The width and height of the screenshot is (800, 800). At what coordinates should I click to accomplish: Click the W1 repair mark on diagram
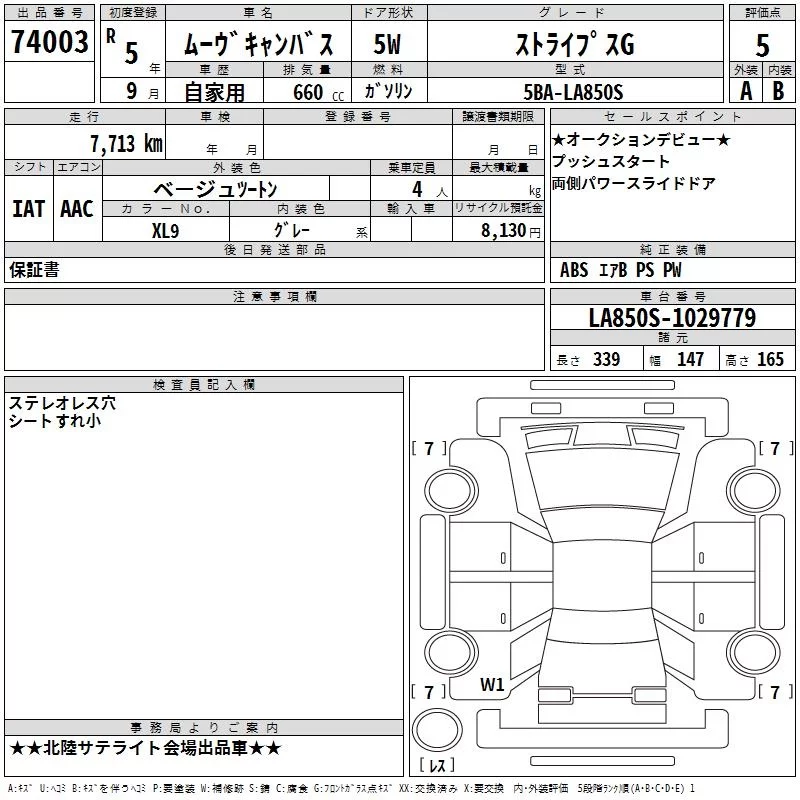492,685
